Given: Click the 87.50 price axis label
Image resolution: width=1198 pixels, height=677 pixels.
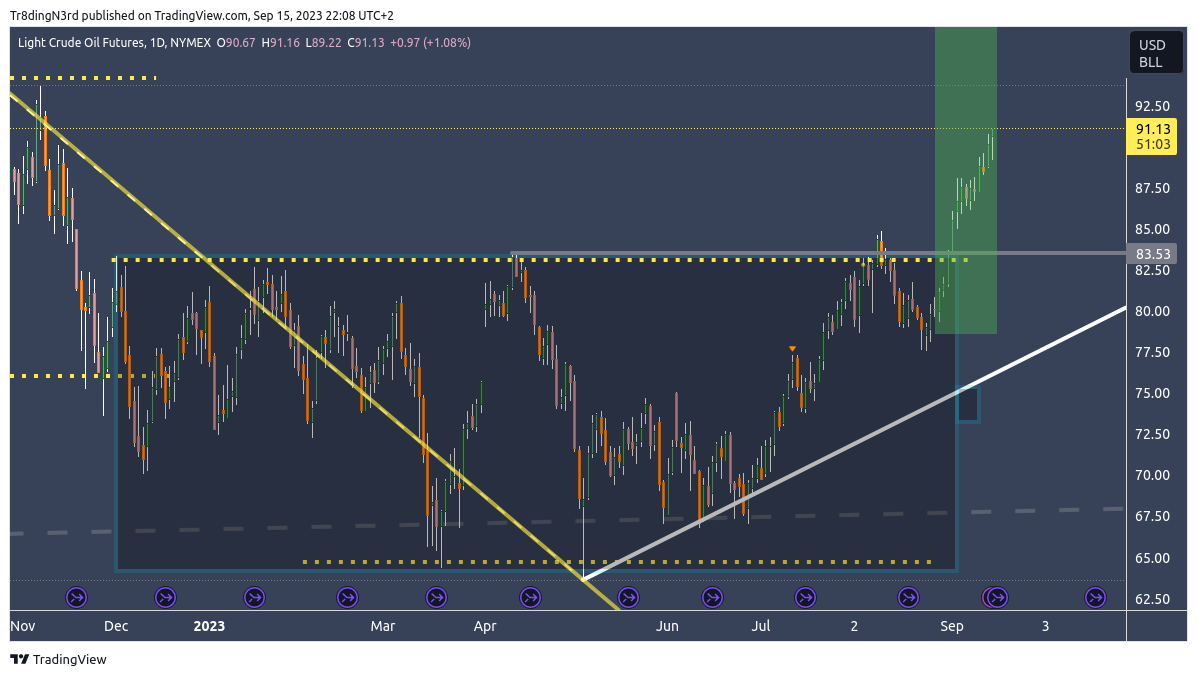Looking at the screenshot, I should pyautogui.click(x=1152, y=188).
